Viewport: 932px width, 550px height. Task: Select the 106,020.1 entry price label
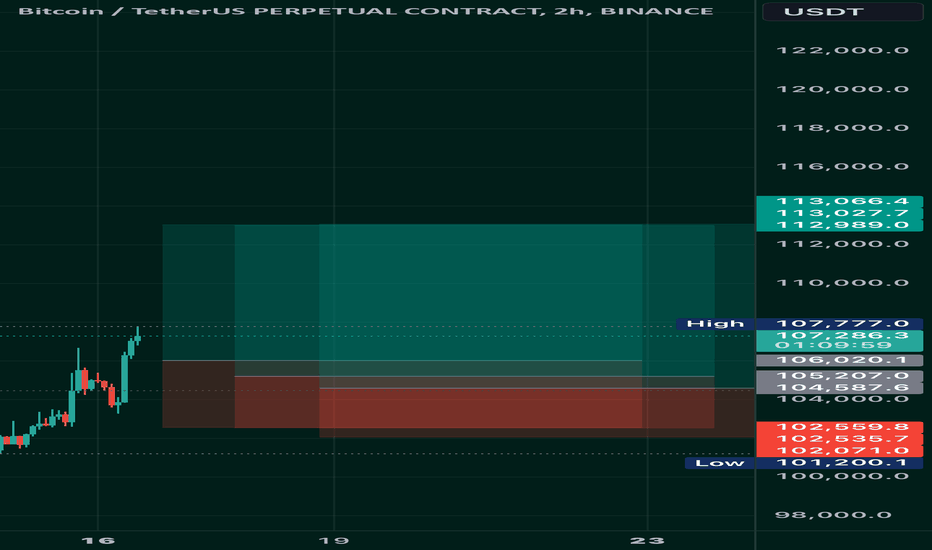tap(839, 360)
